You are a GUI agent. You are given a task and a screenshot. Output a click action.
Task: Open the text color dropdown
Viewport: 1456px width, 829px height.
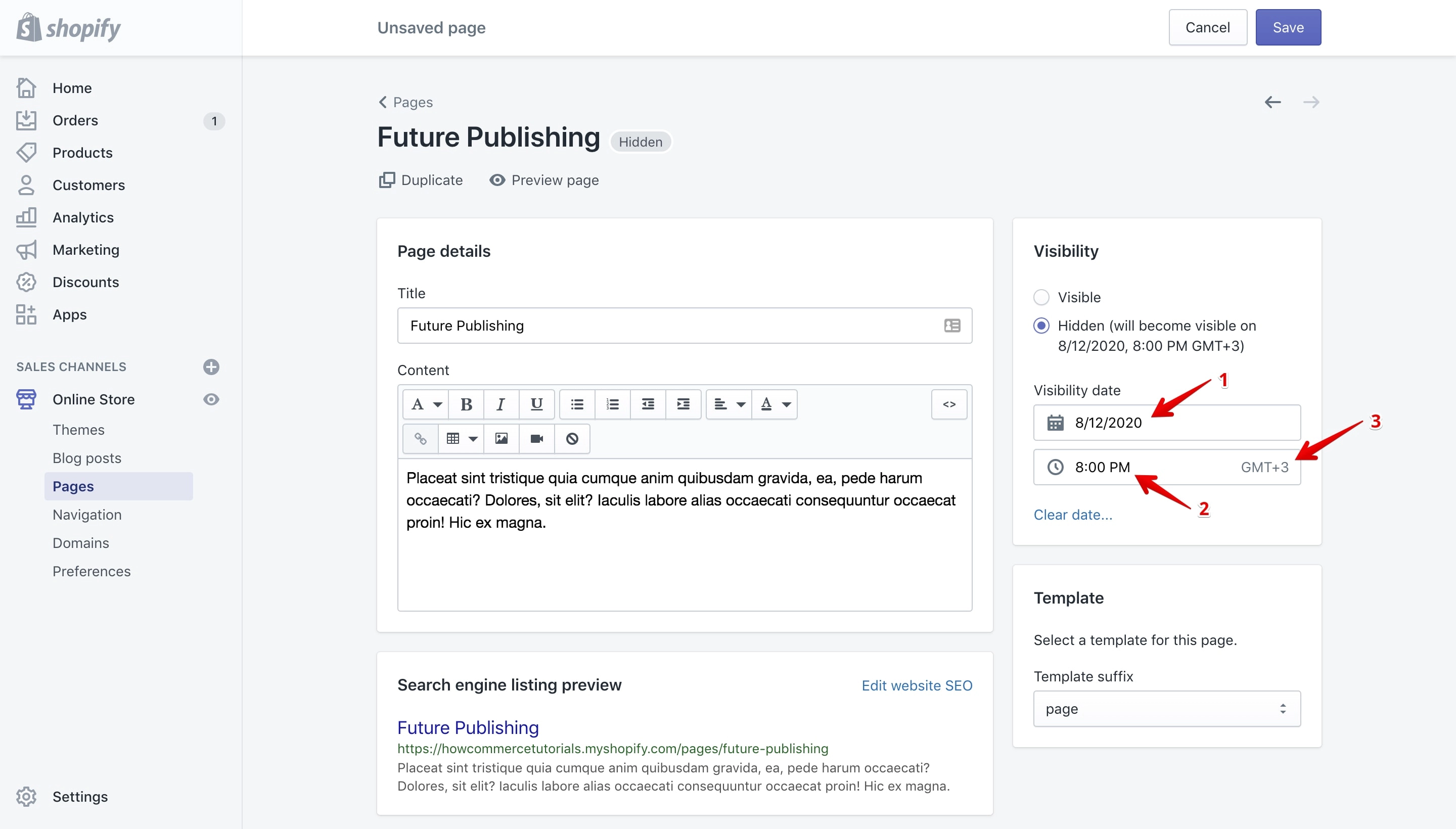[x=775, y=404]
